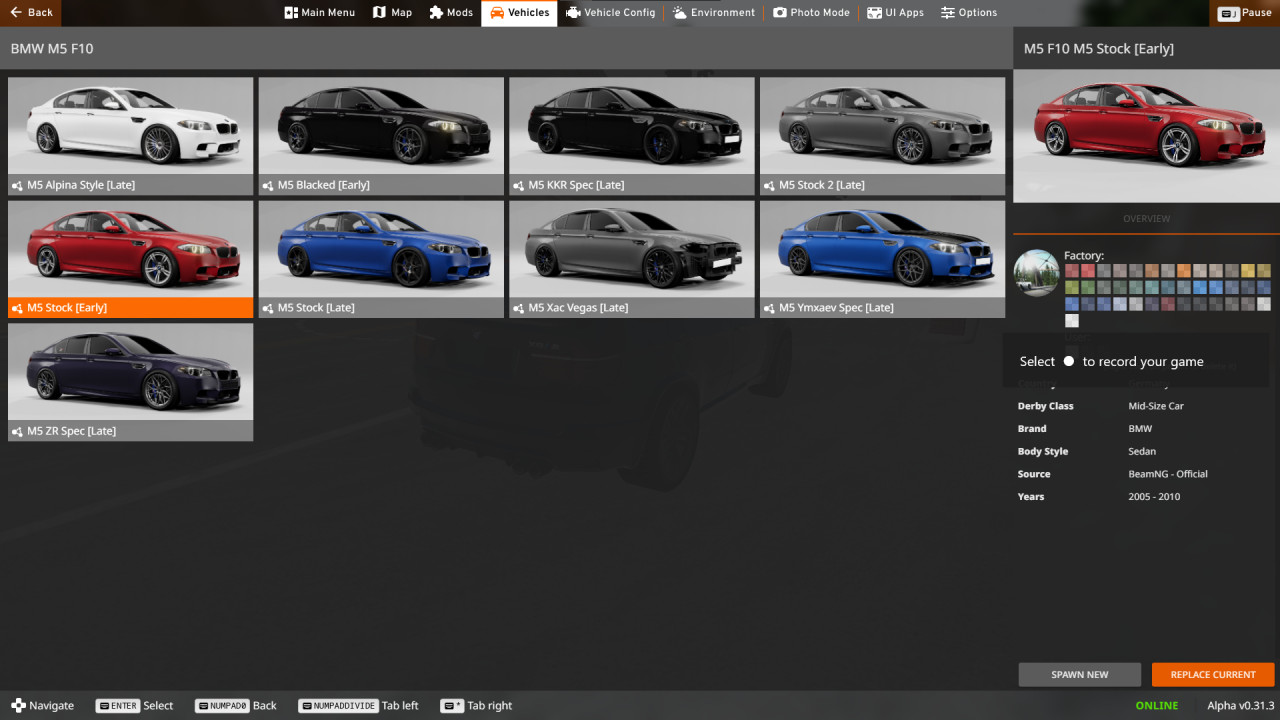Select the blue M5 Stock [Late] car thumbnail
This screenshot has height=720, width=1280.
pyautogui.click(x=381, y=249)
